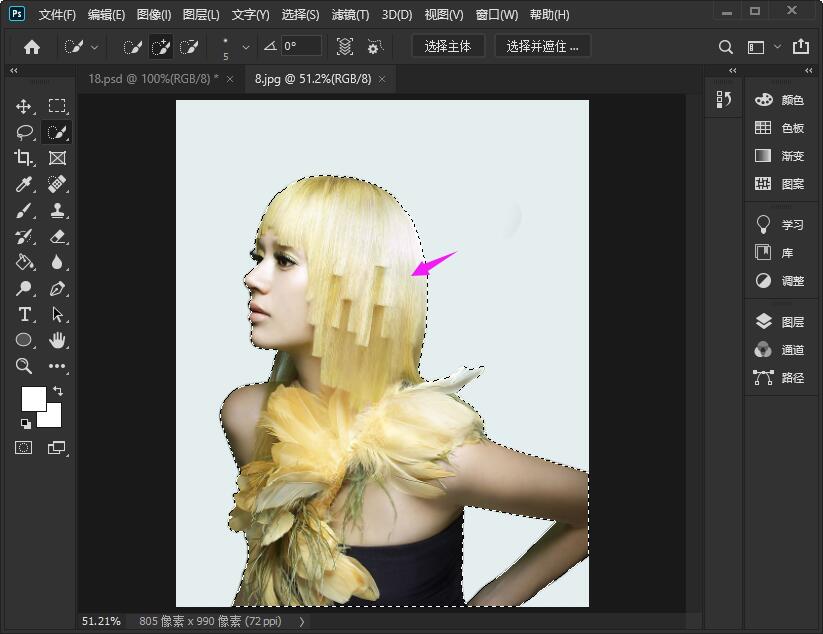Select the Clone Stamp tool
This screenshot has width=823, height=634.
(x=57, y=210)
